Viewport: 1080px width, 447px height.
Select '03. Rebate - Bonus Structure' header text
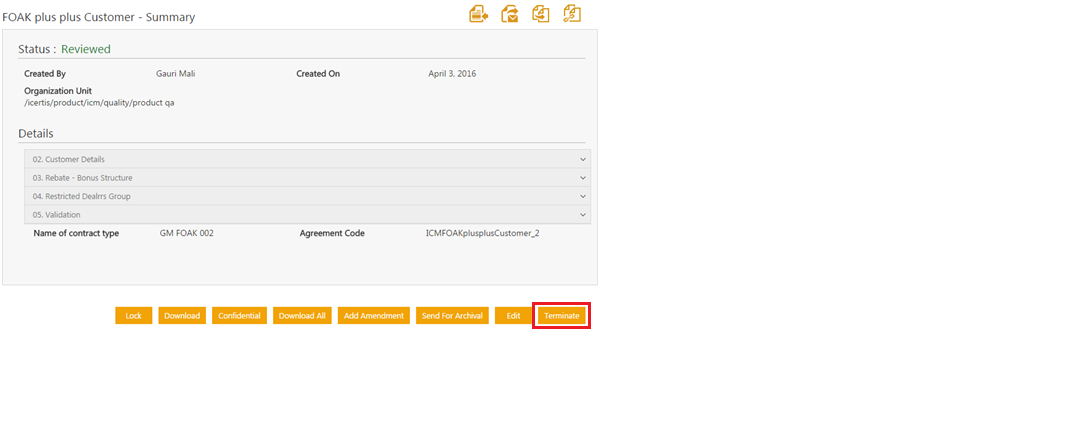point(82,178)
